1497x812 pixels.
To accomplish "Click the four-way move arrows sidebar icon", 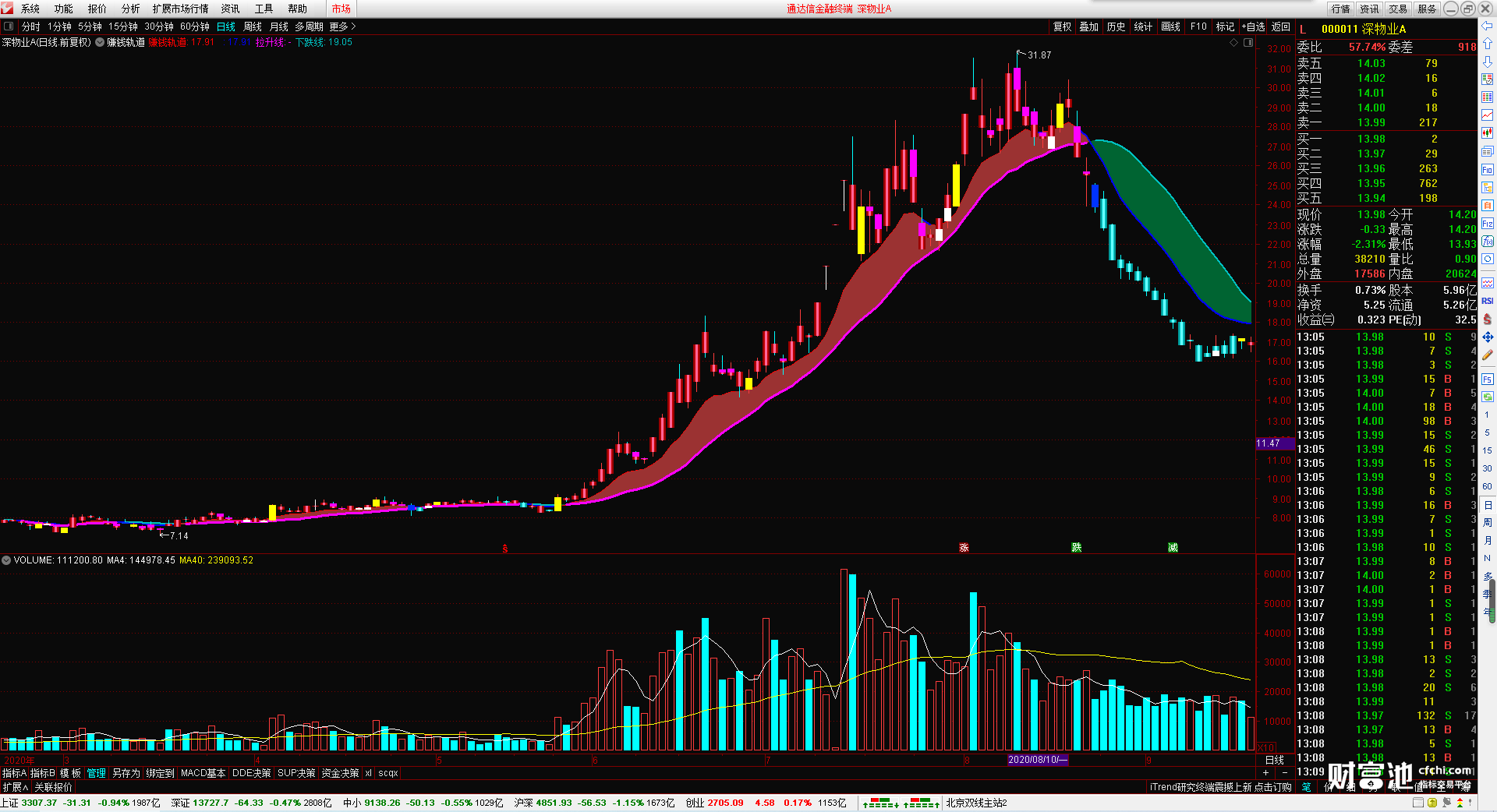I will [x=1487, y=337].
